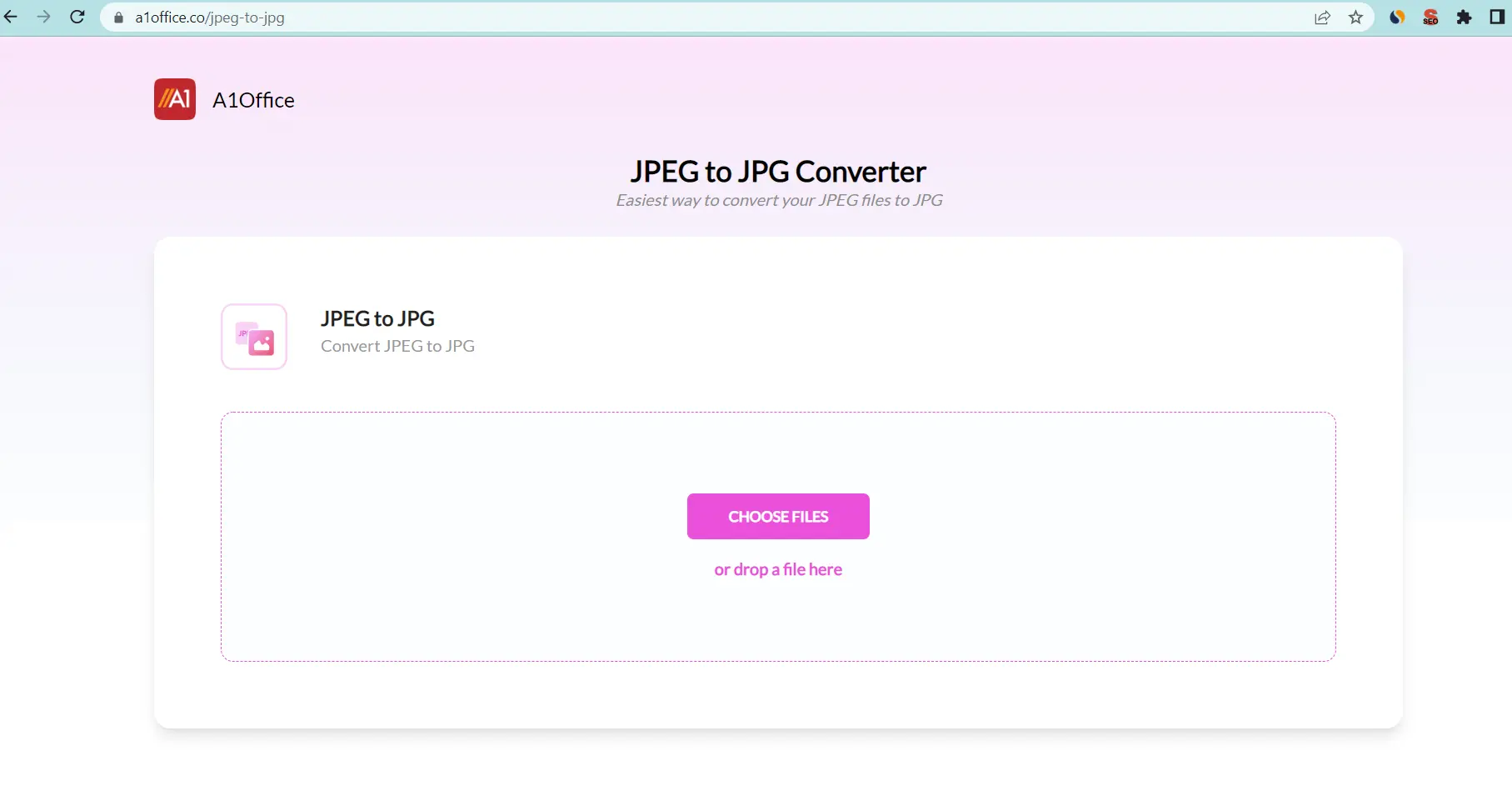Click the A1Office brand name

(253, 100)
